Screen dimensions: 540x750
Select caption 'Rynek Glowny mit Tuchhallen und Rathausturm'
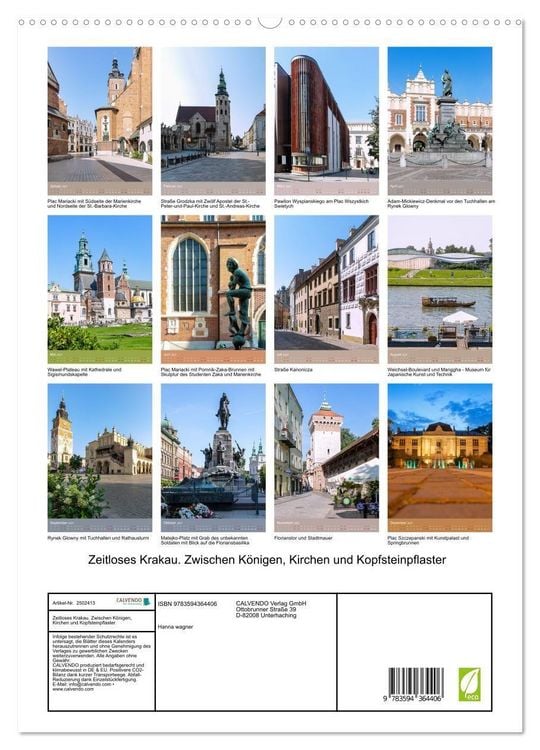(98, 538)
